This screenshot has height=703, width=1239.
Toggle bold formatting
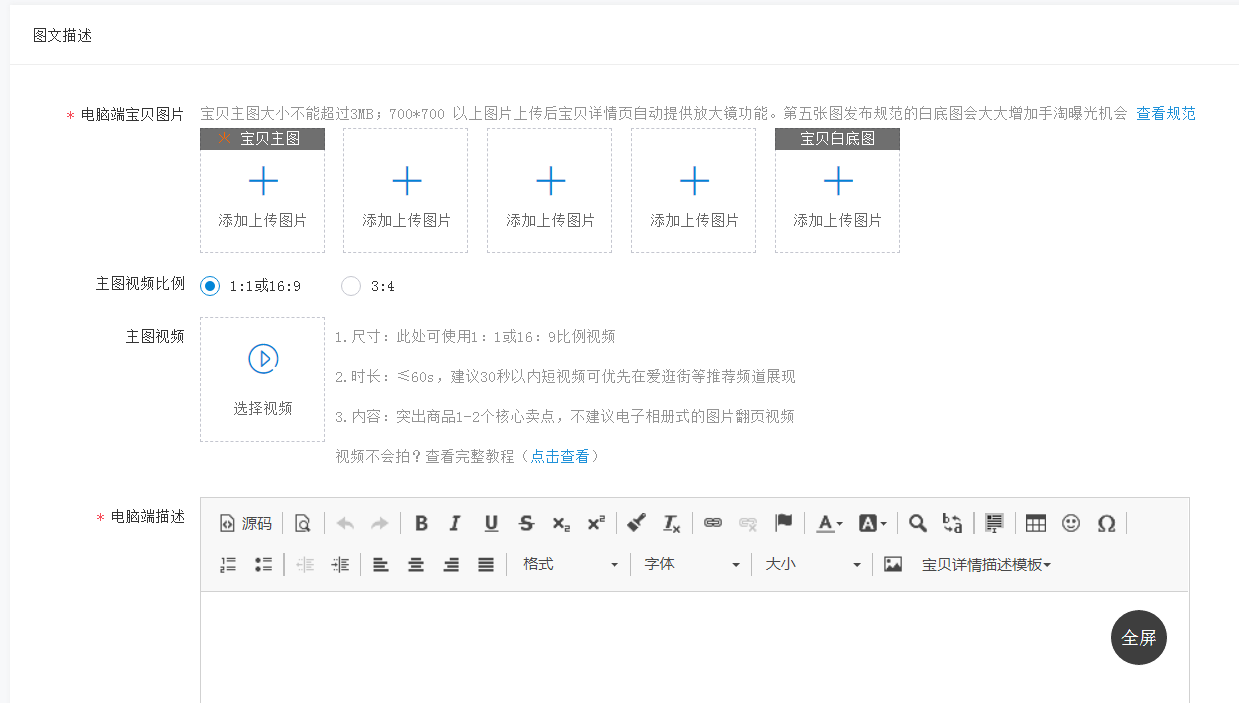tap(421, 523)
